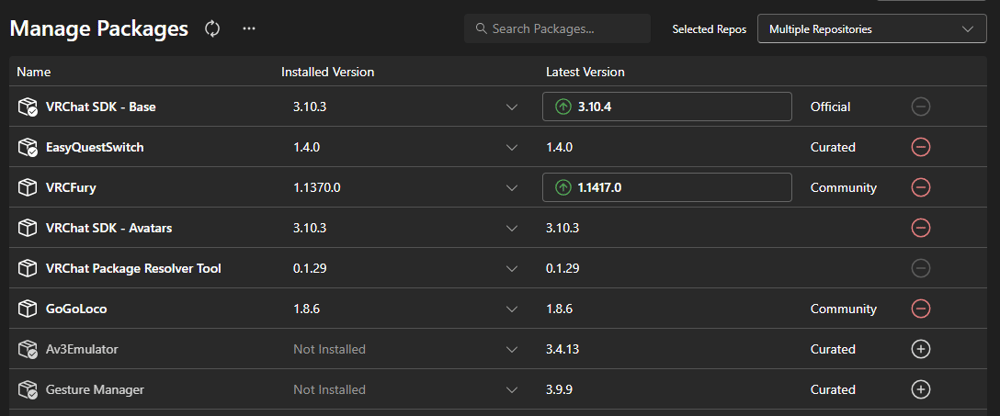Click installed version 1.1370.0 of VRCFury
Image resolution: width=1000 pixels, height=416 pixels.
pos(317,188)
